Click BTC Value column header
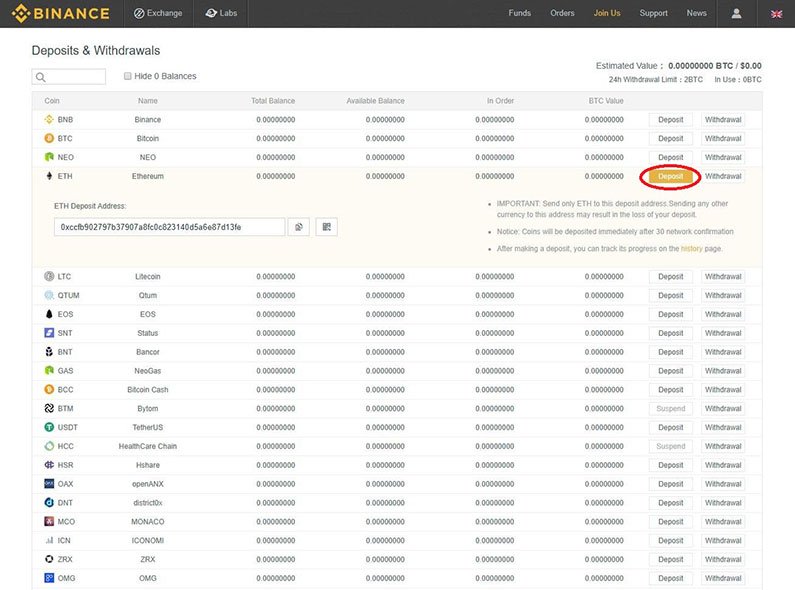Screen dimensions: 795x590 [x=606, y=101]
